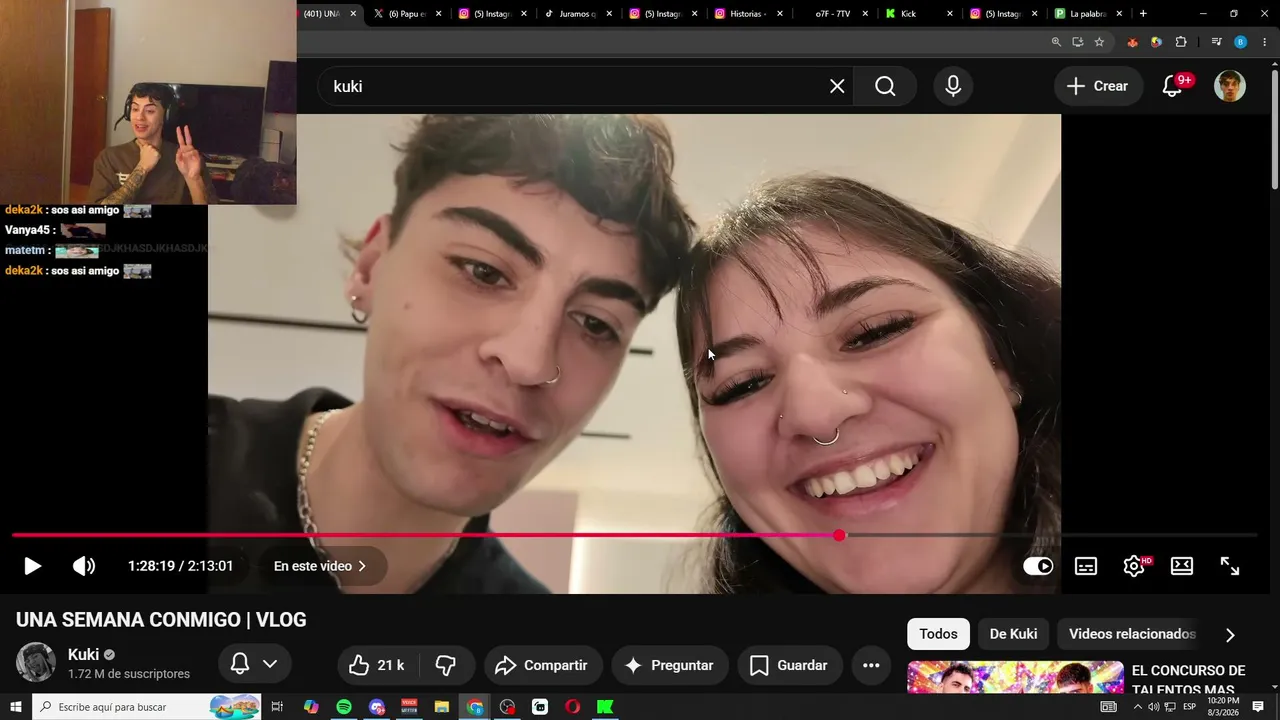Click the browser zoom magnifier icon
This screenshot has height=720, width=1280.
coord(1056,42)
